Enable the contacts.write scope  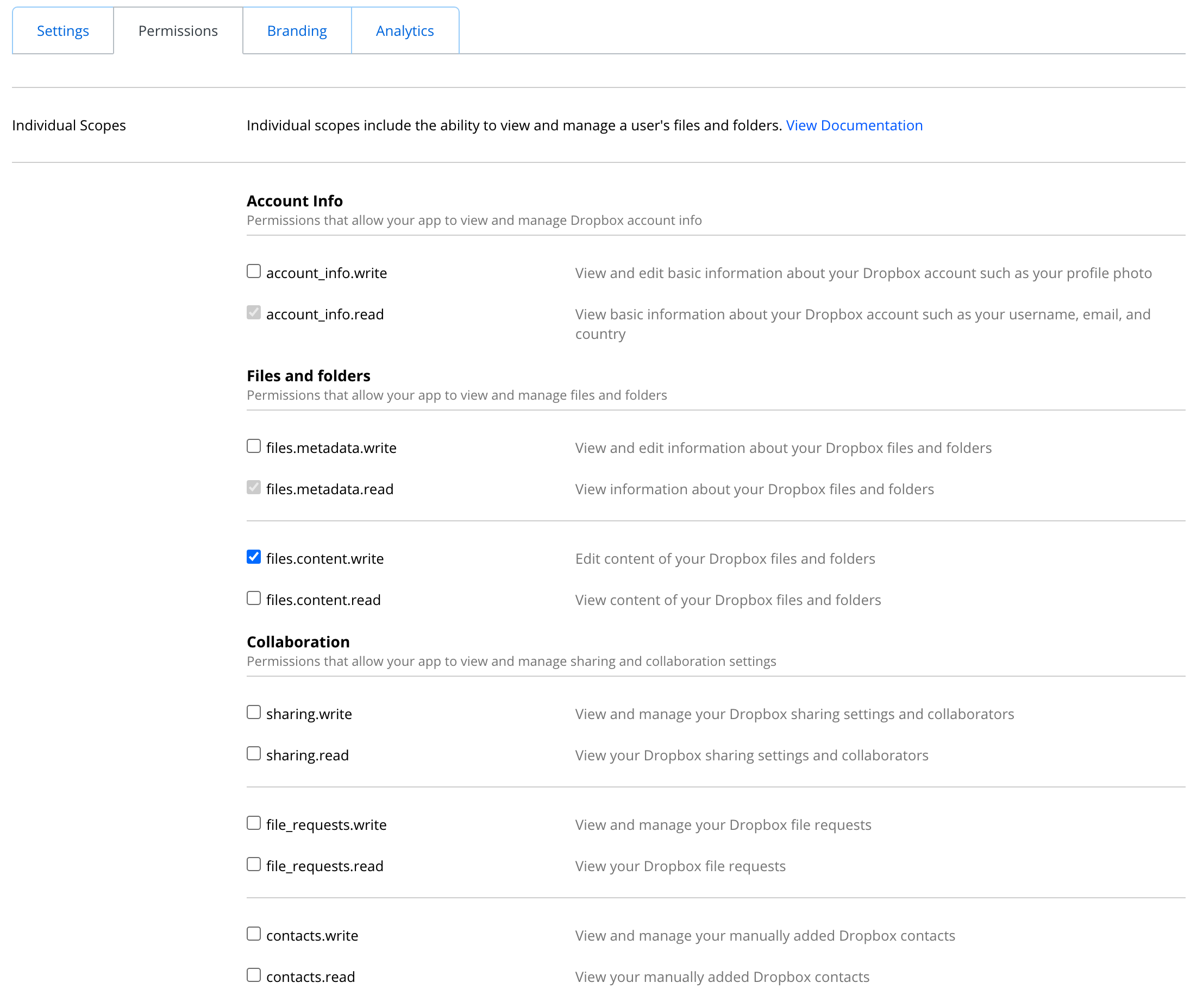coord(254,934)
